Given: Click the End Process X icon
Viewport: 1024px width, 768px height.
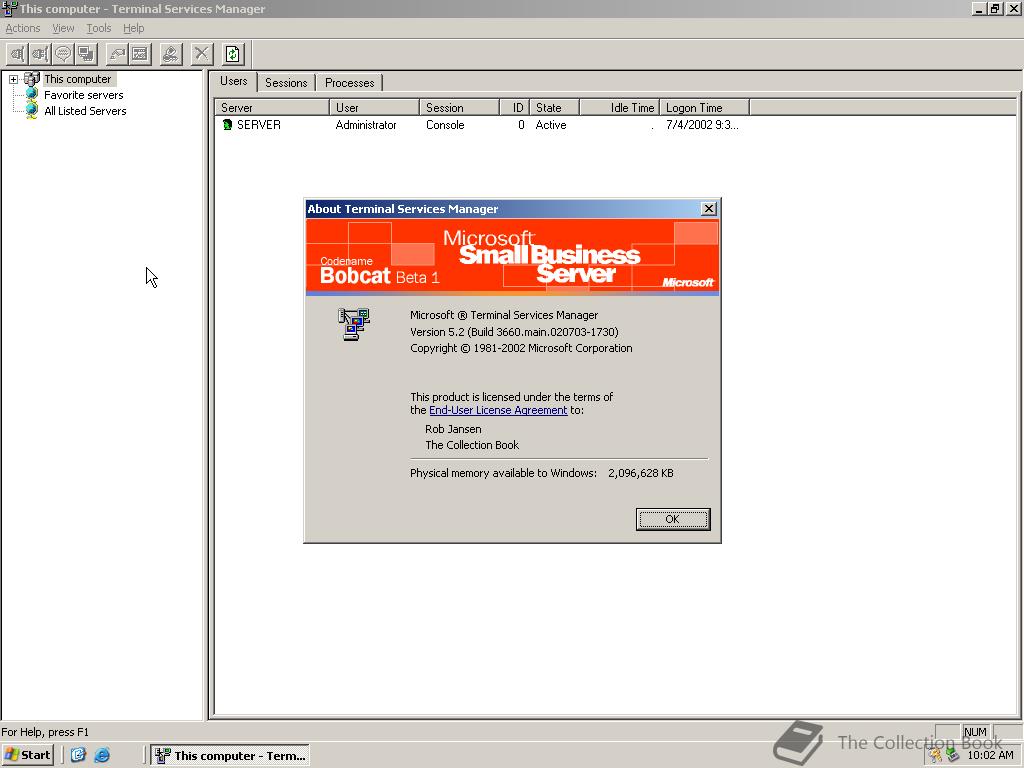Looking at the screenshot, I should 202,54.
